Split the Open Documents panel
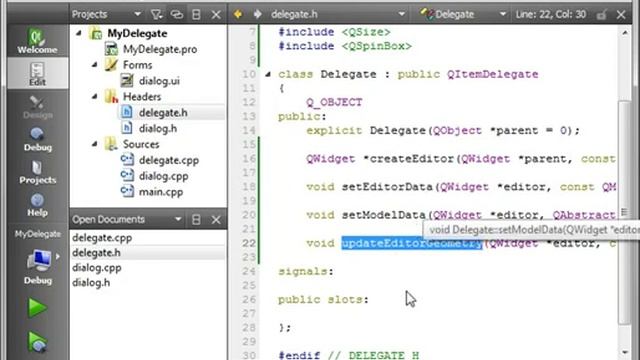Screen dimensions: 640x360 [x=196, y=220]
